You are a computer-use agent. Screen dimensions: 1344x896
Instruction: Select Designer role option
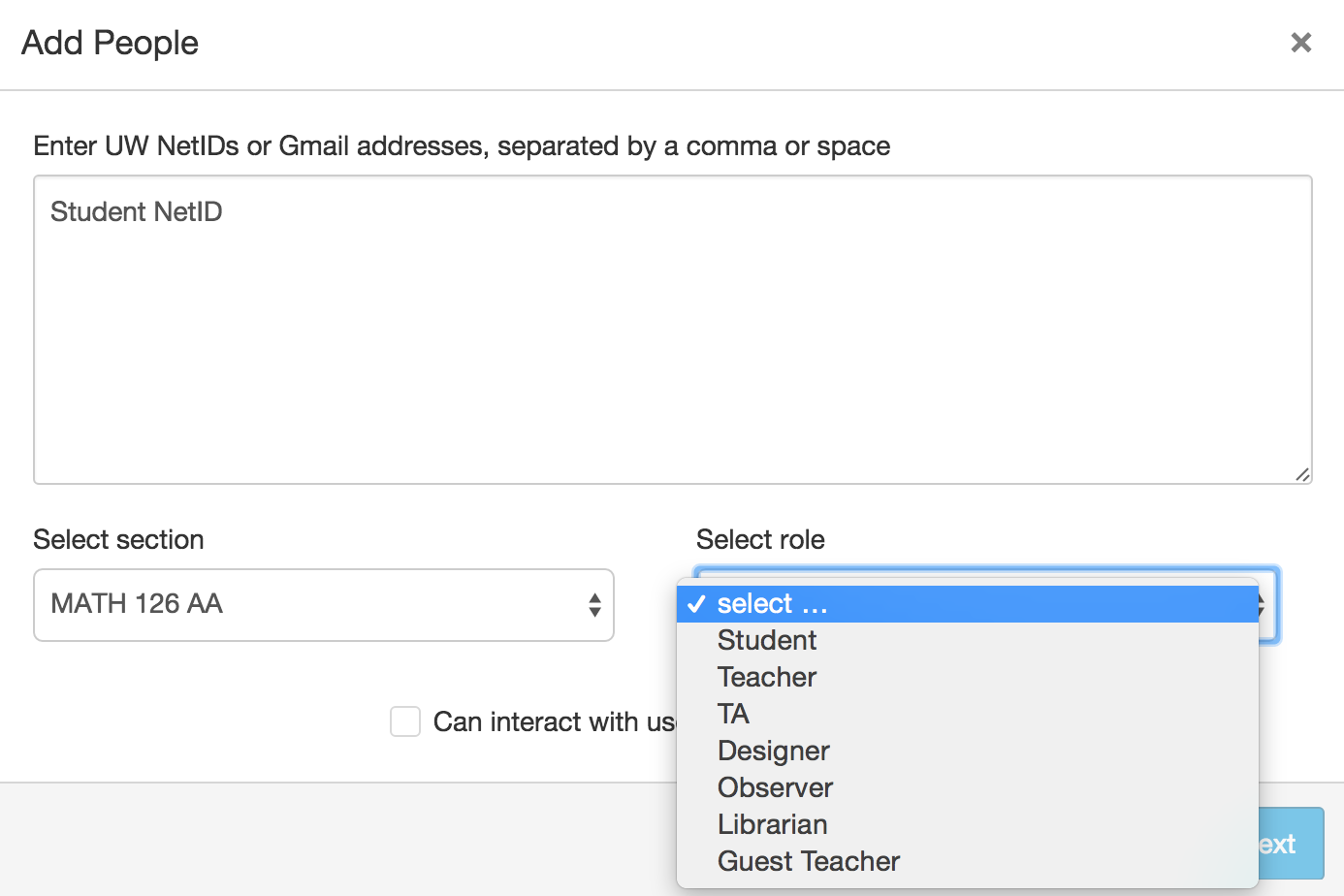(x=968, y=752)
